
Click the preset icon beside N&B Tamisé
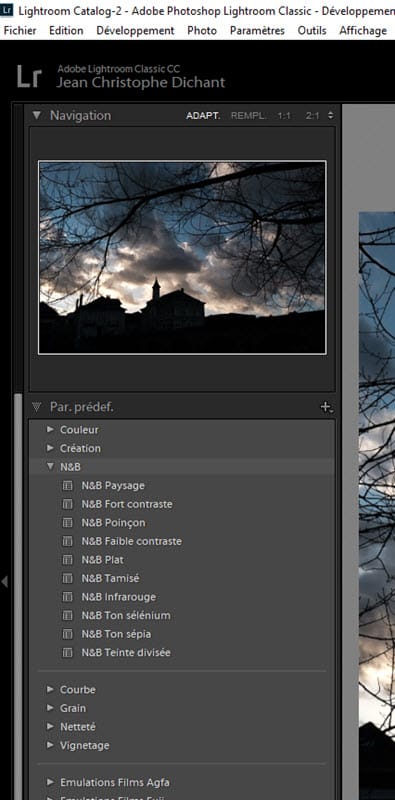pos(67,579)
